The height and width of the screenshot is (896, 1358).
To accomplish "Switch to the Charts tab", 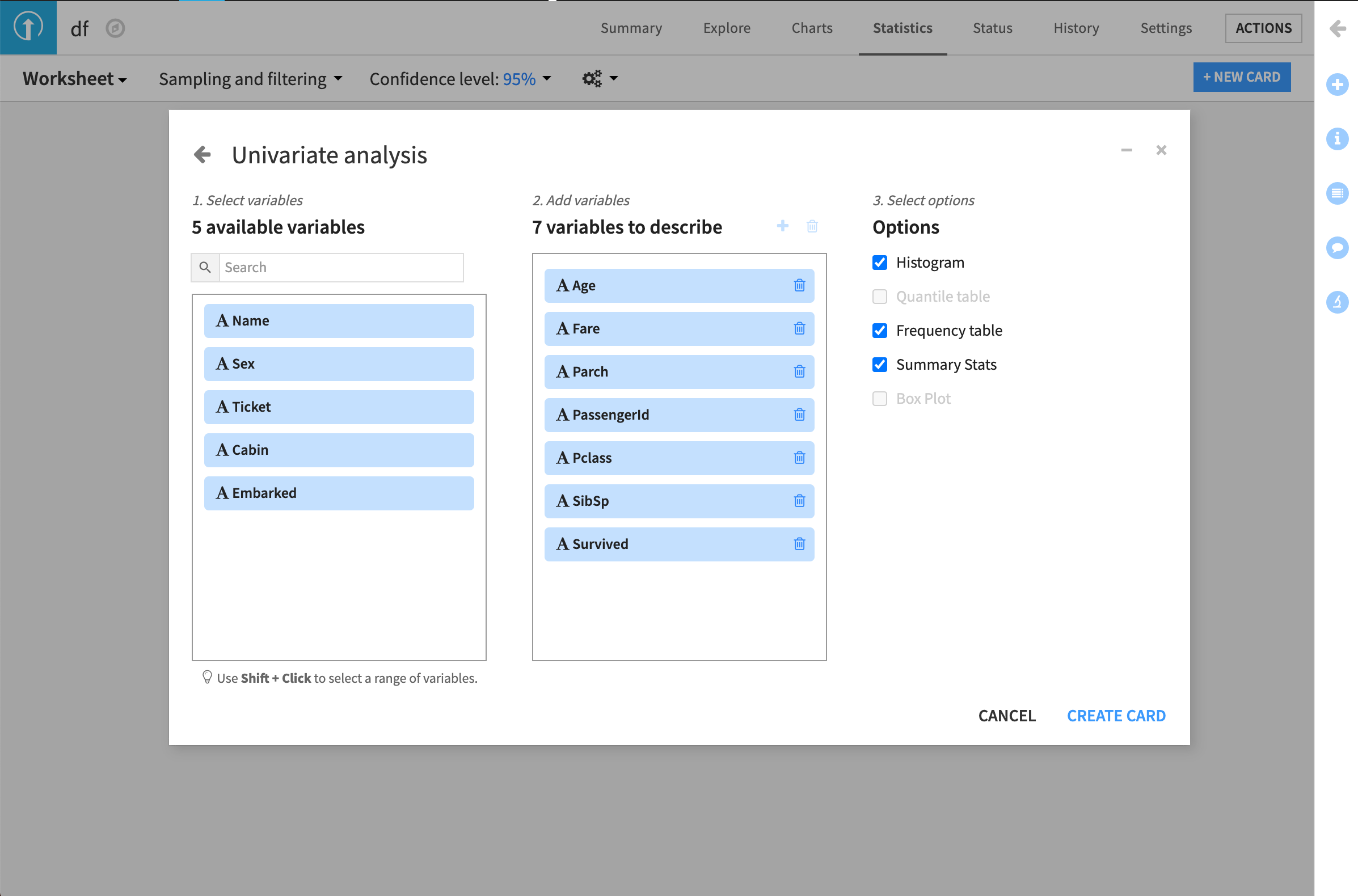I will pyautogui.click(x=812, y=27).
